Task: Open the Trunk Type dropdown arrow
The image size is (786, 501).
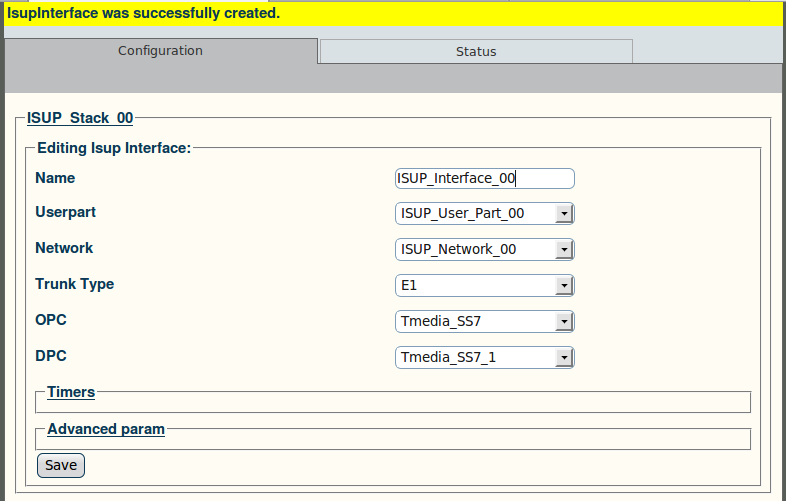Action: tap(564, 286)
